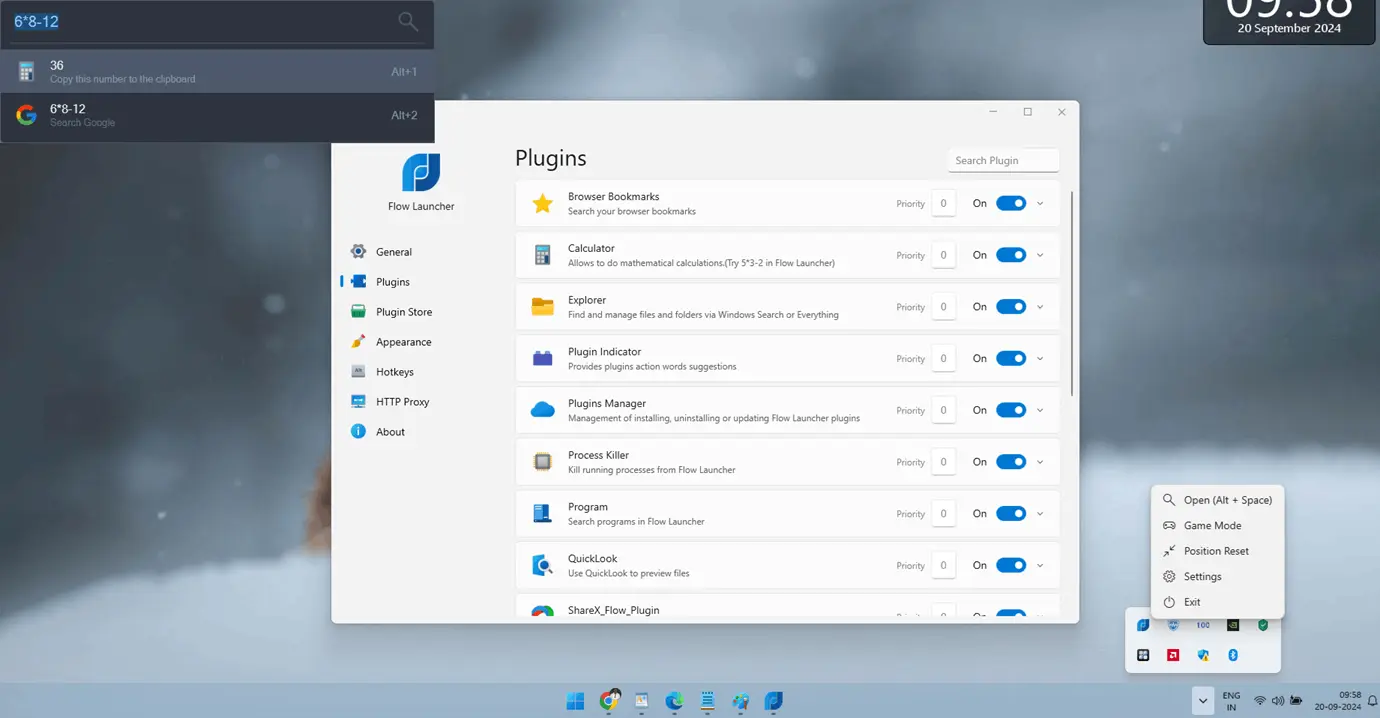Image resolution: width=1380 pixels, height=718 pixels.
Task: Turn off the Explorer plugin switch
Action: pos(1011,307)
